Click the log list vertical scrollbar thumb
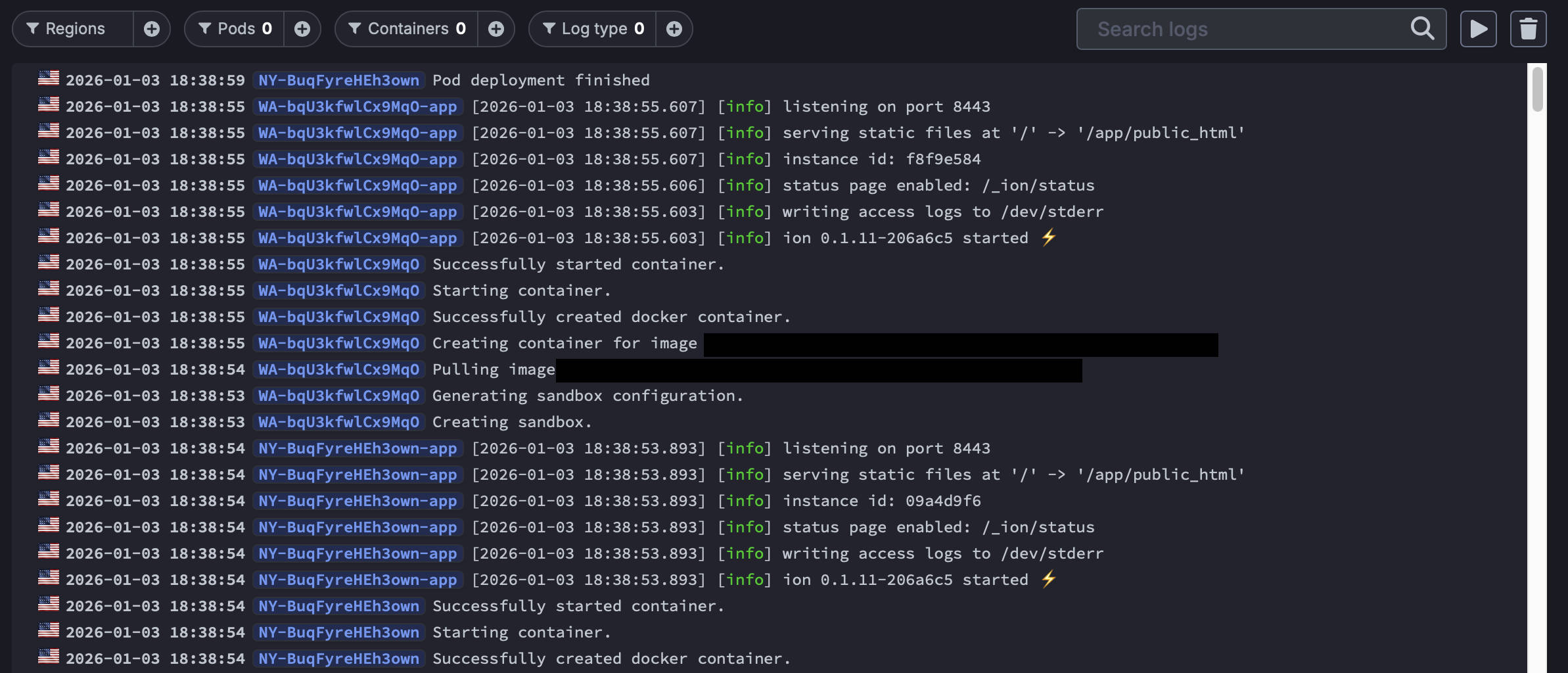 point(1537,89)
